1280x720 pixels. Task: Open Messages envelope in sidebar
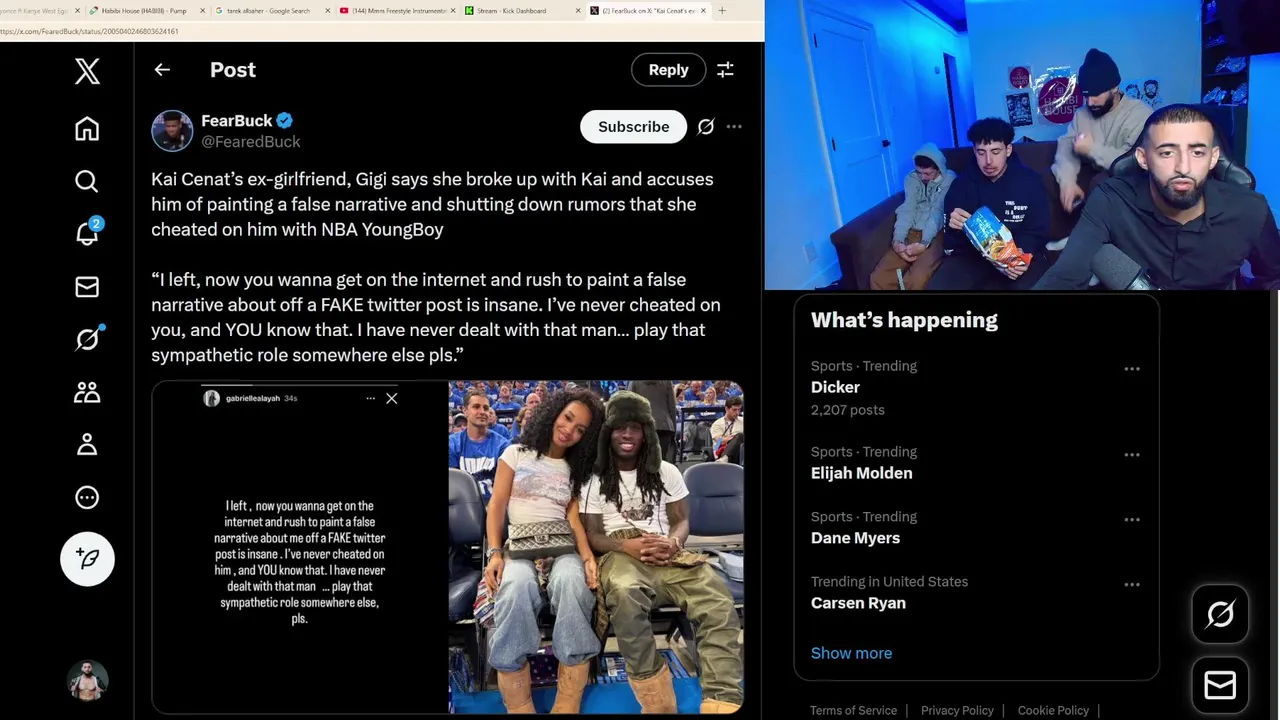point(87,287)
